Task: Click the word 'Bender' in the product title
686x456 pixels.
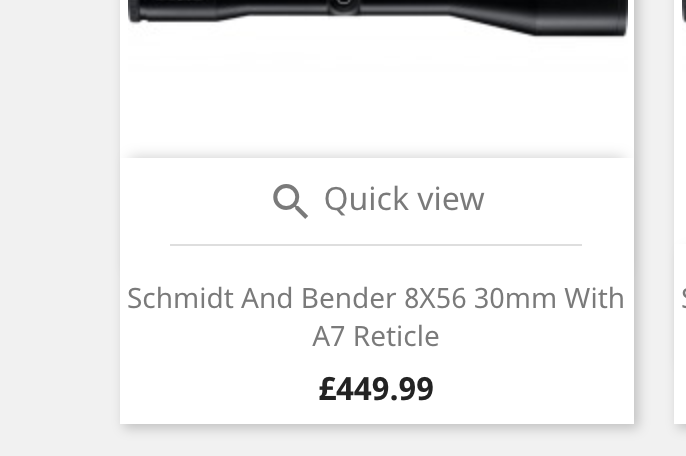Action: pos(349,298)
